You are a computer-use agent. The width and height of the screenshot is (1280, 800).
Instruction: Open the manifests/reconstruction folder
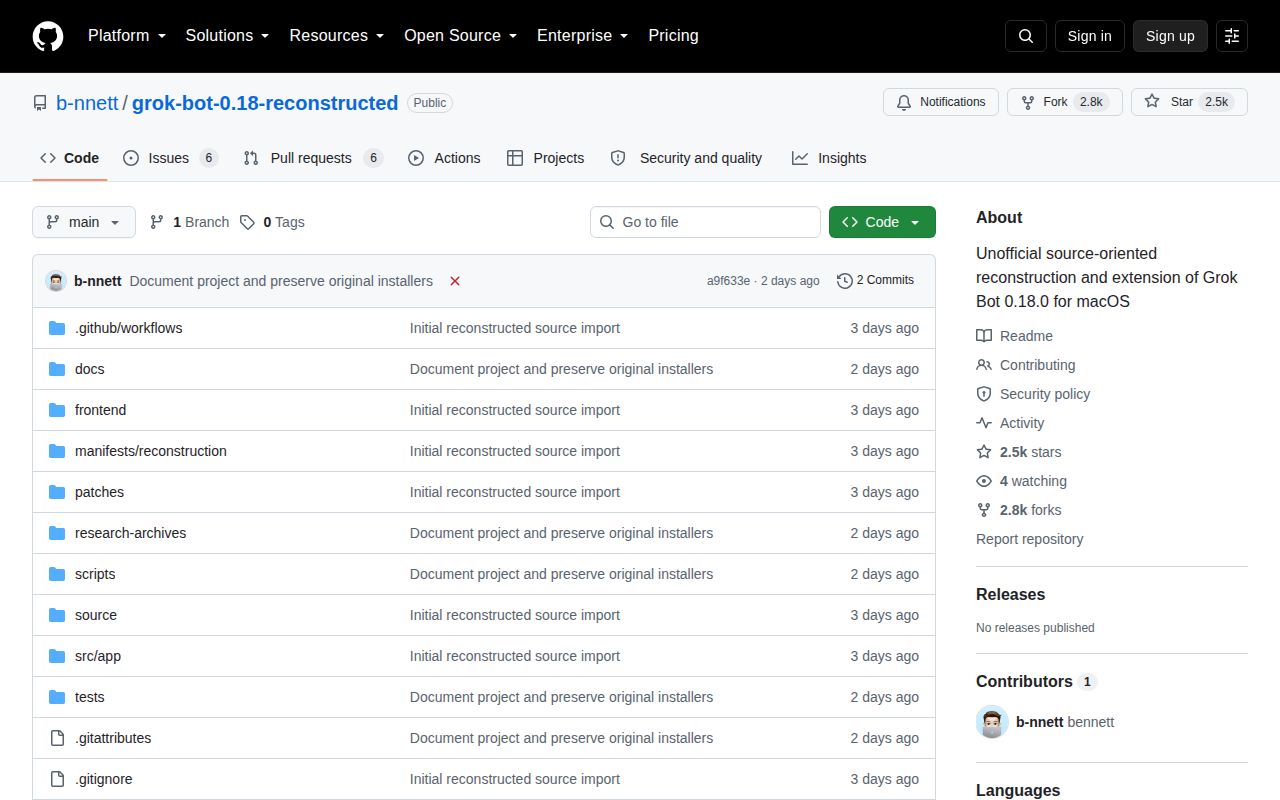coord(151,451)
